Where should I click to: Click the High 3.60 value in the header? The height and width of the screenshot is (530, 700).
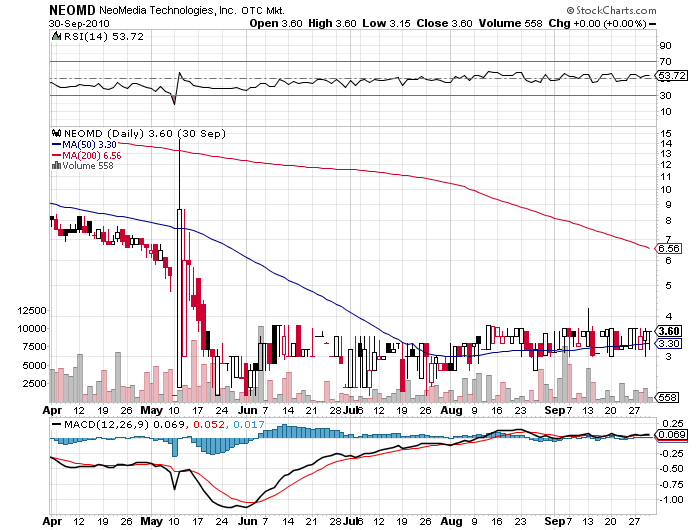coord(332,23)
